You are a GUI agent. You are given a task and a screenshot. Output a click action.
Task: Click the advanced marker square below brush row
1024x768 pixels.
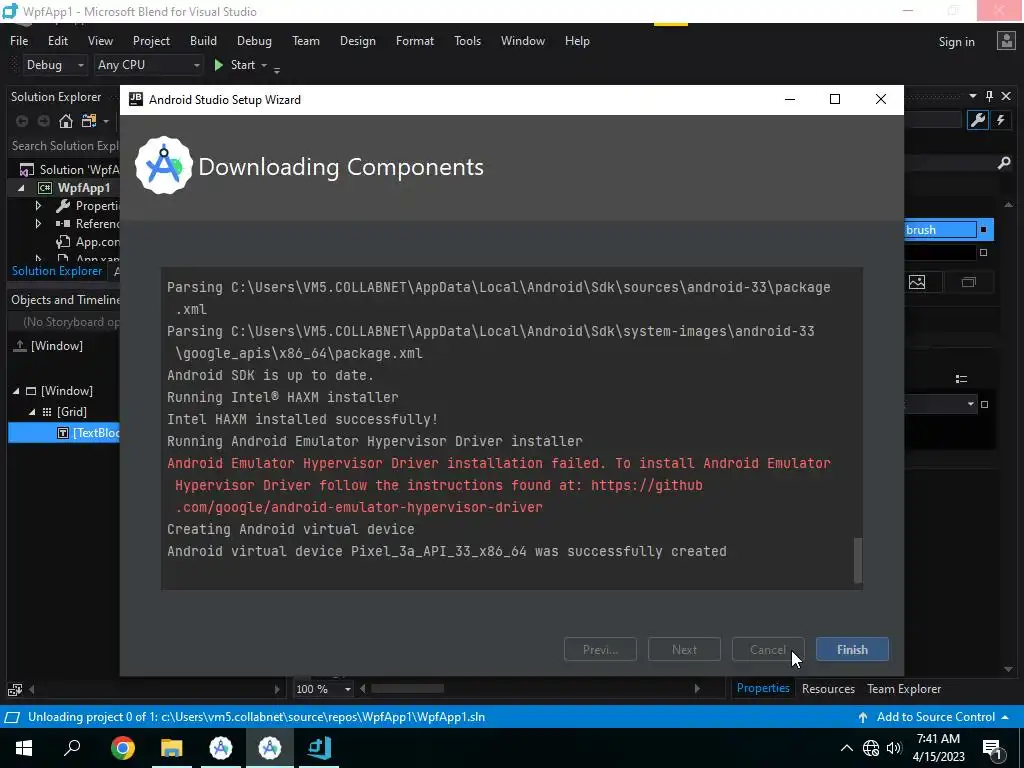tap(984, 253)
